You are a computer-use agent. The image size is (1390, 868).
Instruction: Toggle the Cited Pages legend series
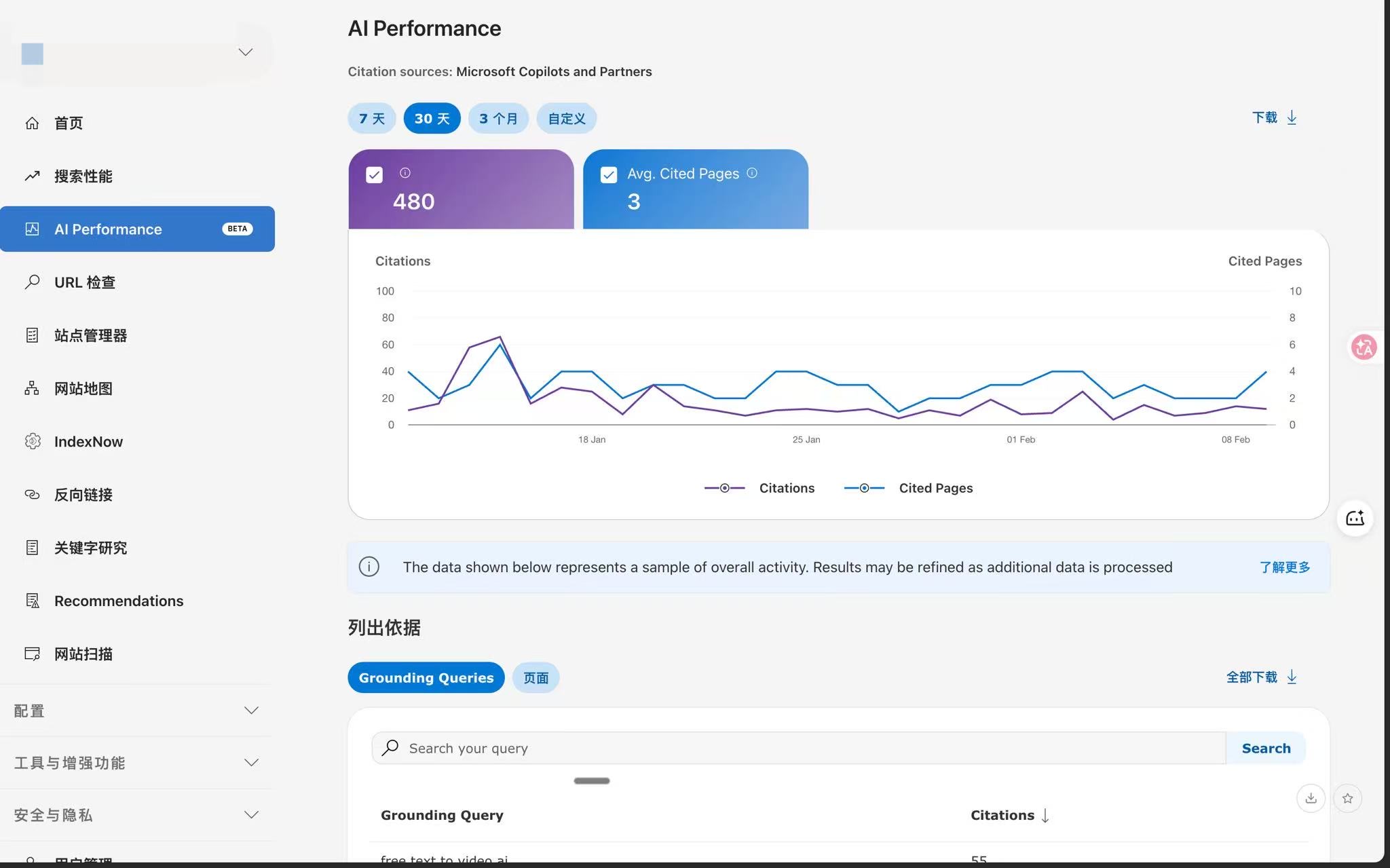[908, 488]
